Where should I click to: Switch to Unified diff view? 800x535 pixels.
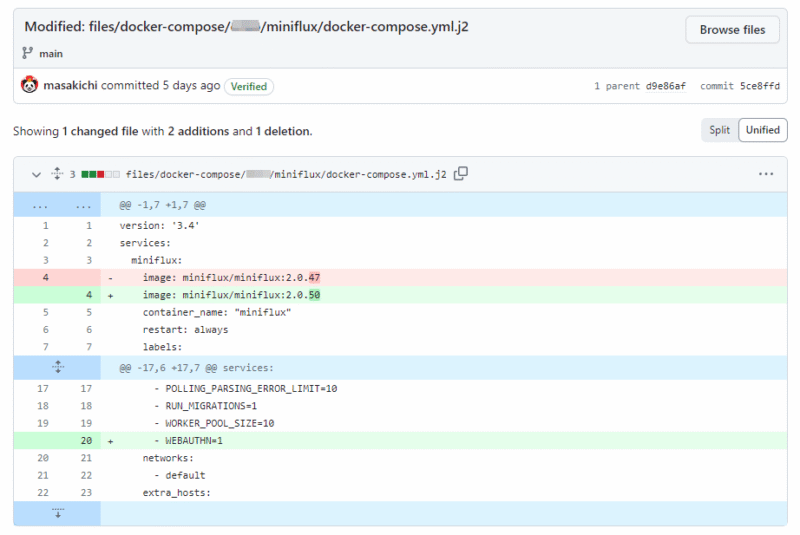[x=762, y=130]
